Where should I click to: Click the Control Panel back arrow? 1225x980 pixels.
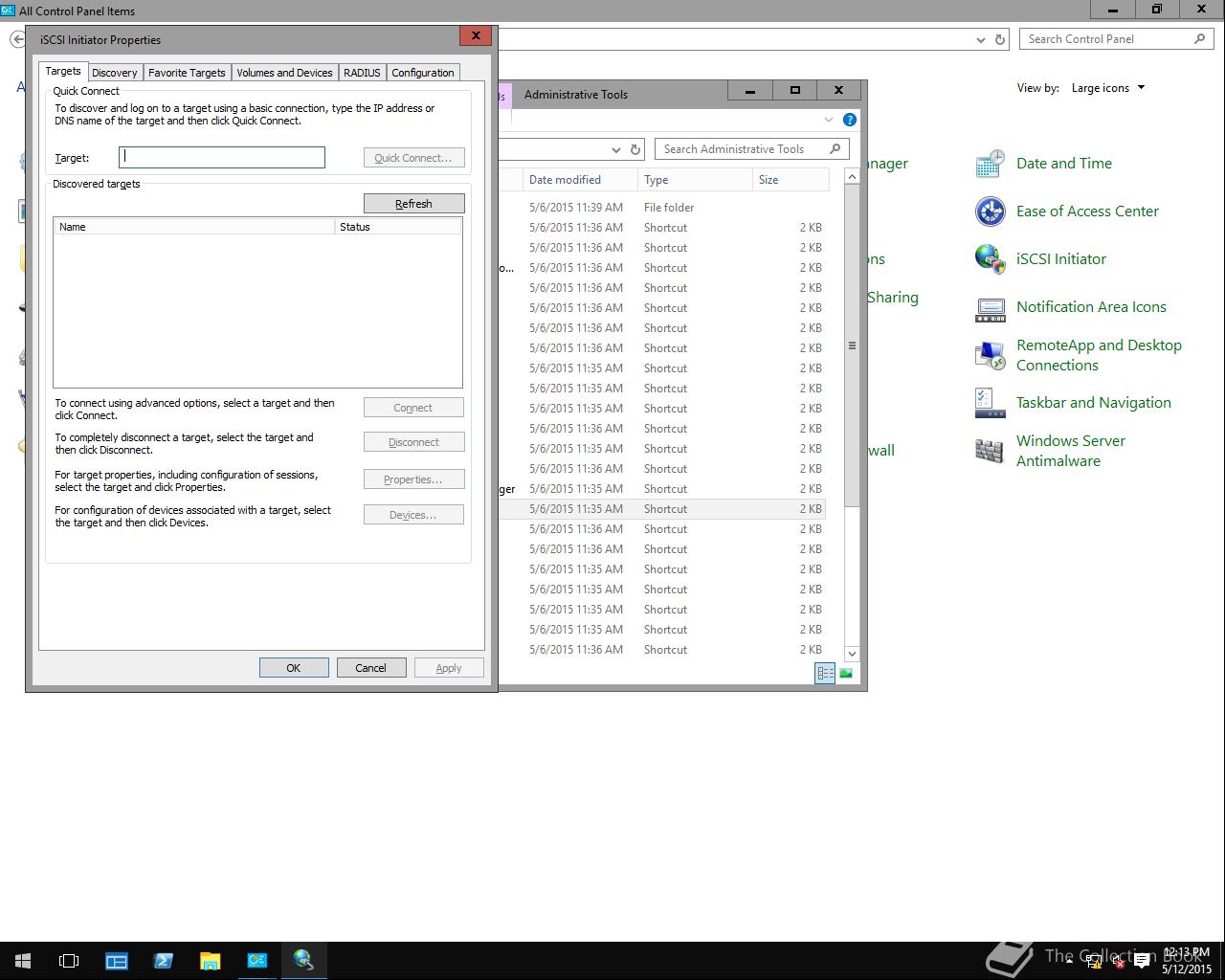coord(16,39)
